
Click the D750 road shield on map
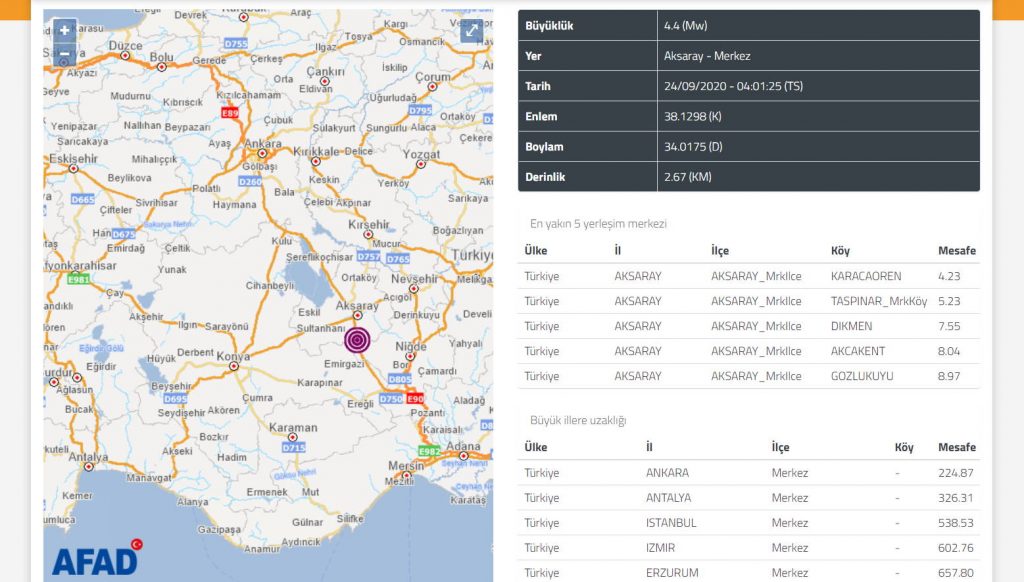(x=391, y=398)
